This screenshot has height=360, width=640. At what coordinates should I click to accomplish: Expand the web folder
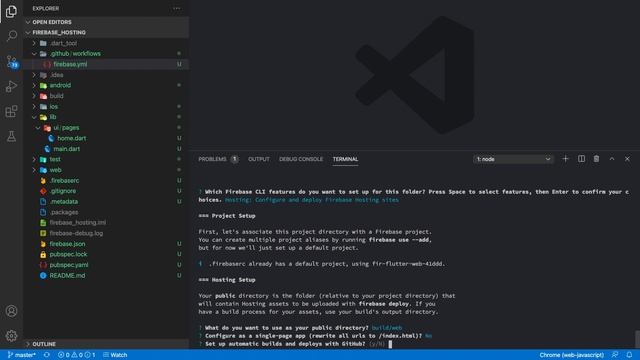pos(106,170)
